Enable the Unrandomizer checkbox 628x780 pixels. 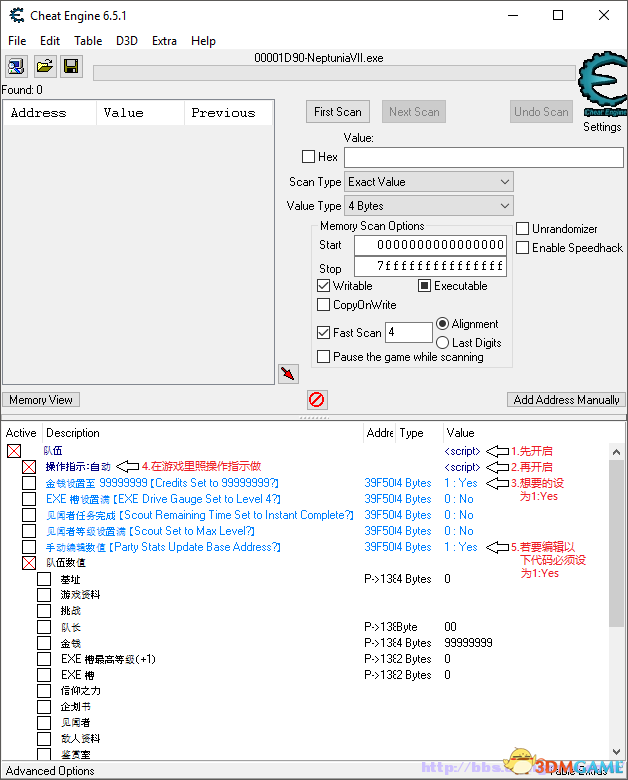(523, 229)
